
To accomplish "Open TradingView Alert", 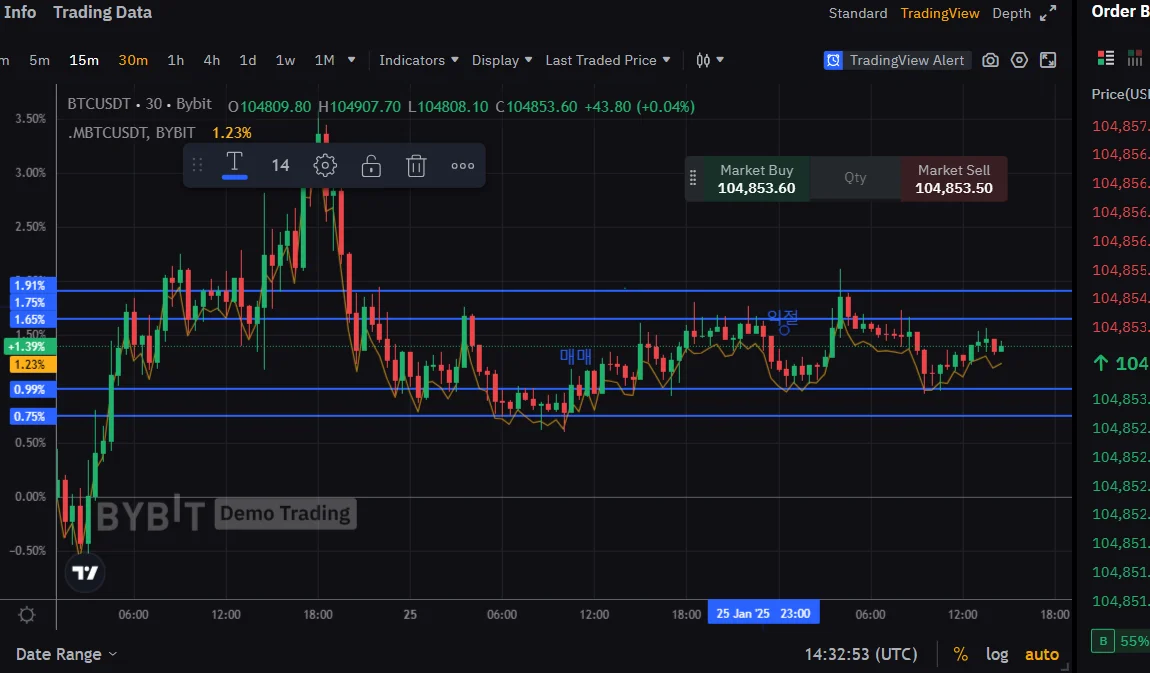I will pyautogui.click(x=897, y=60).
